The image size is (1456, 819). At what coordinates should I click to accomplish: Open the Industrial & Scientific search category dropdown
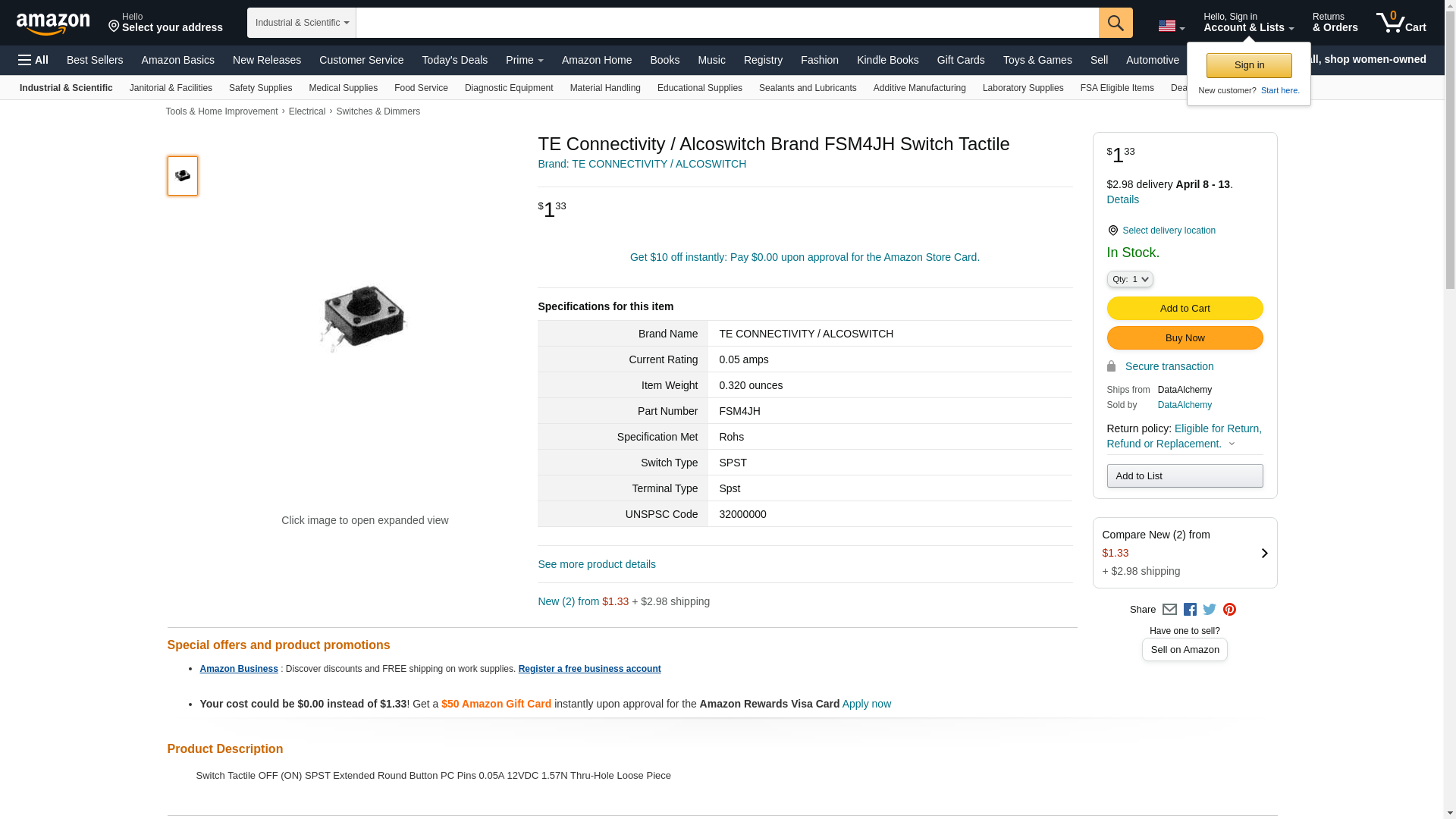[x=302, y=23]
